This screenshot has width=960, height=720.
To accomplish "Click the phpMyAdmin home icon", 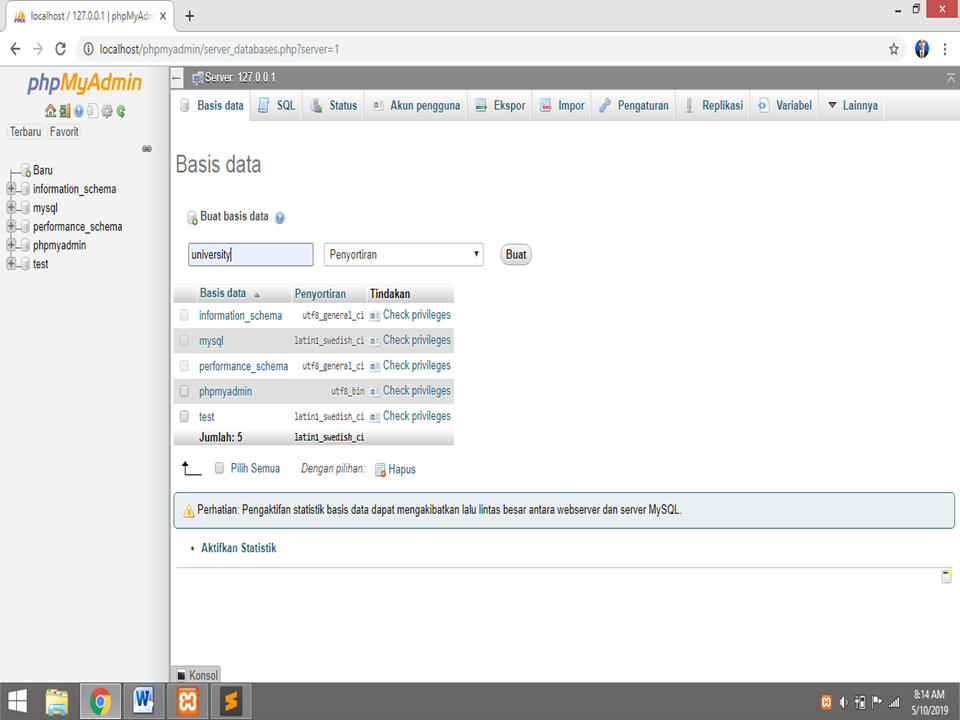I will (x=50, y=112).
